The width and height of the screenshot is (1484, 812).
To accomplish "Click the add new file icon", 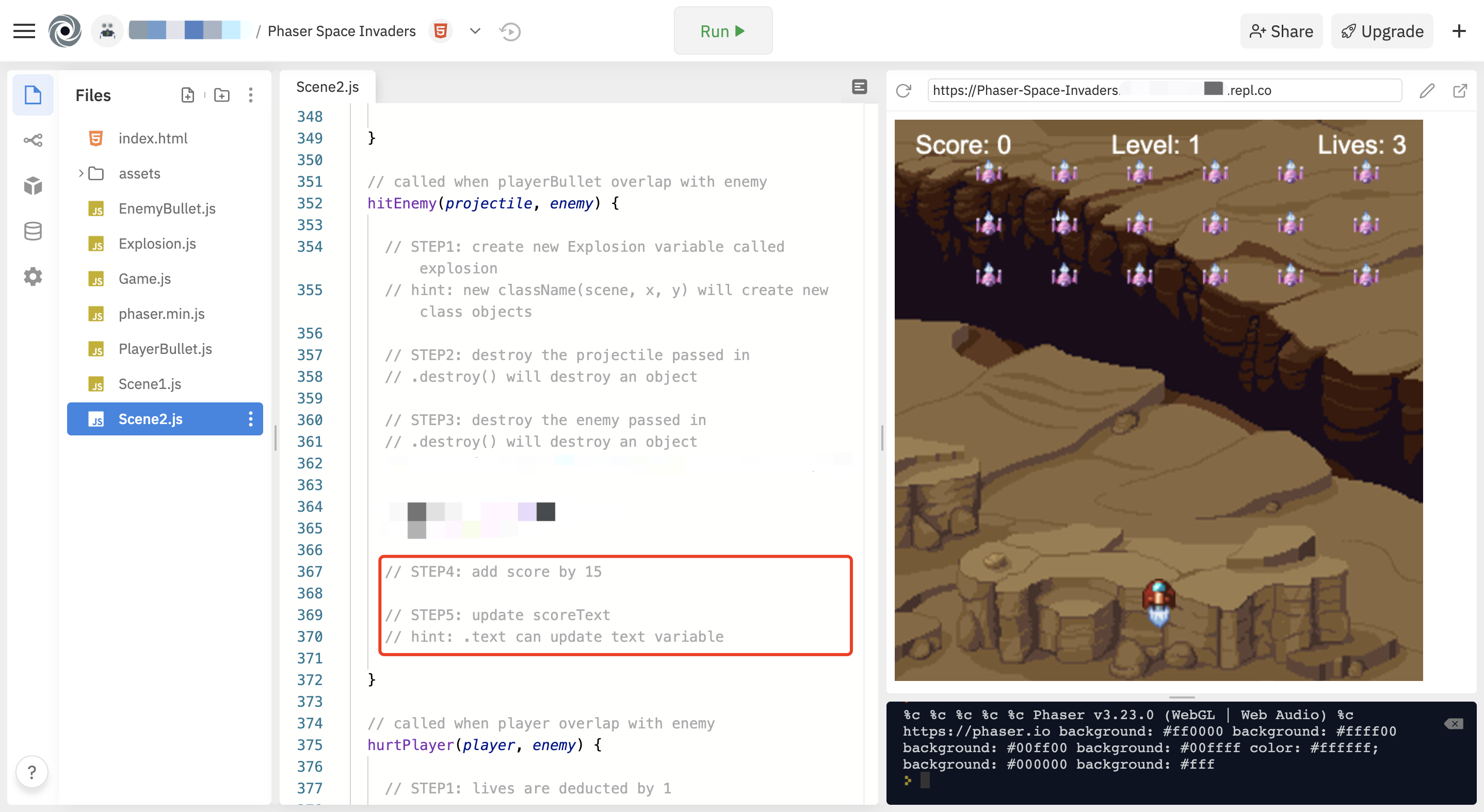I will click(187, 95).
